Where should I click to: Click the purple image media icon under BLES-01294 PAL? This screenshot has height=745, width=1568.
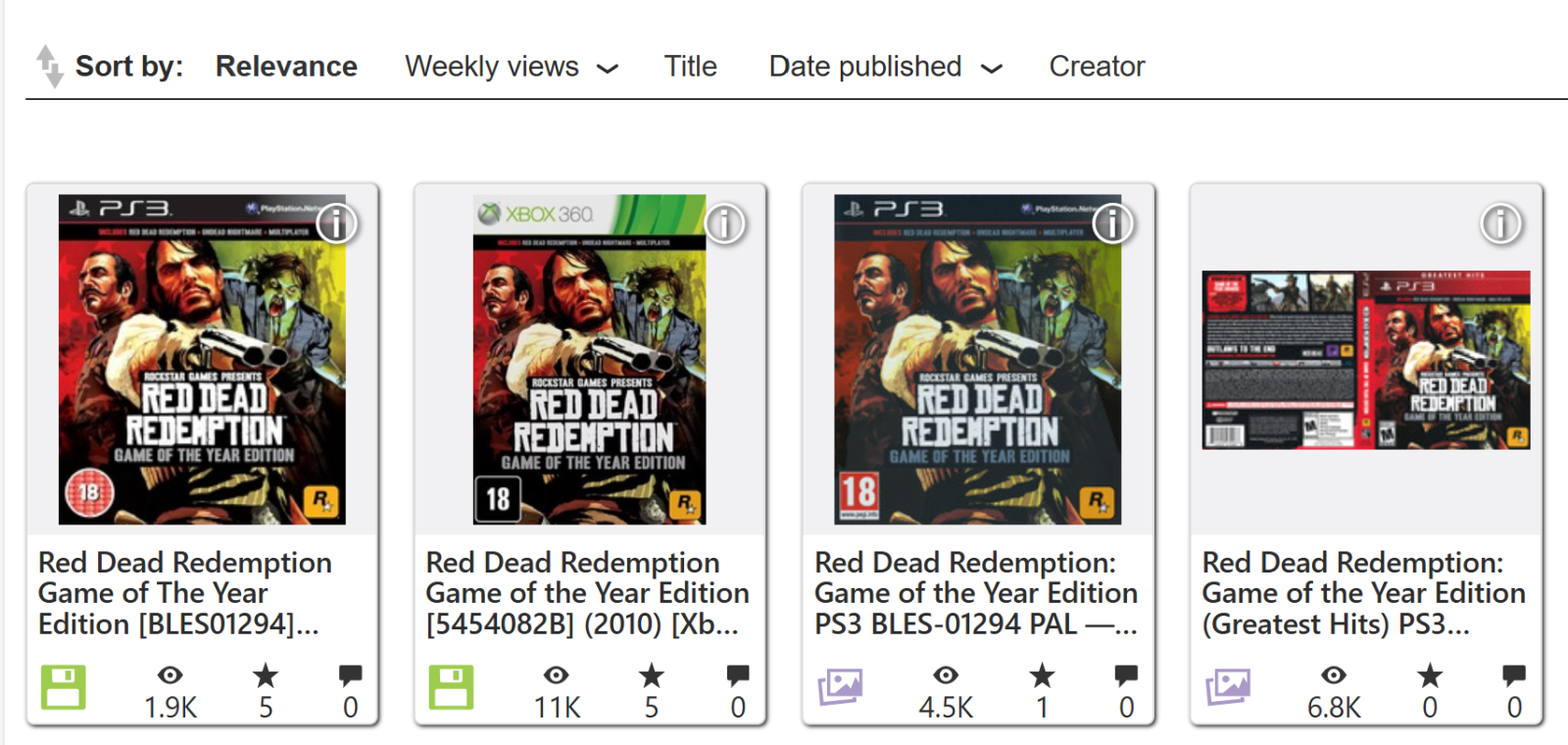pos(841,687)
